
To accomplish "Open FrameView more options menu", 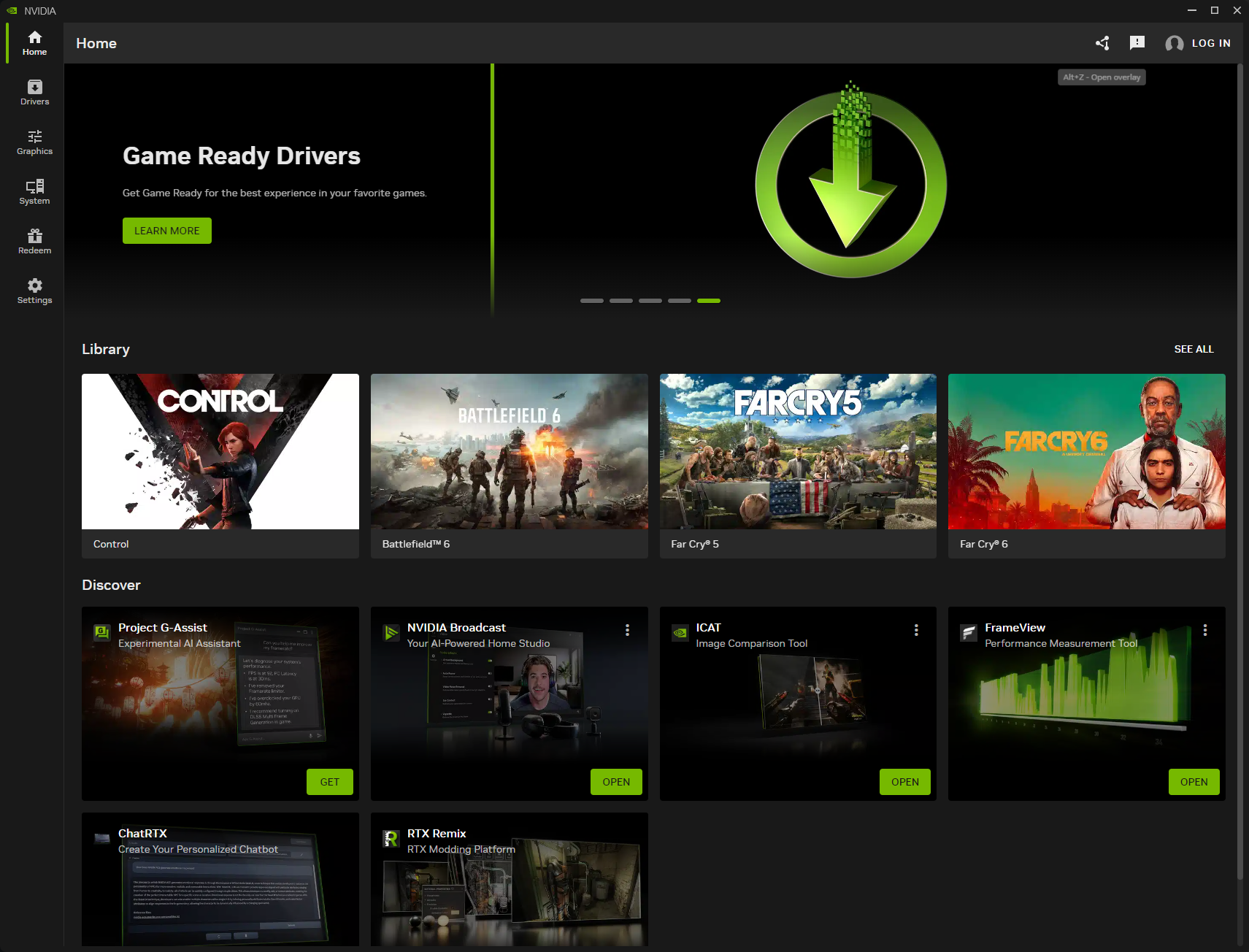I will 1204,630.
